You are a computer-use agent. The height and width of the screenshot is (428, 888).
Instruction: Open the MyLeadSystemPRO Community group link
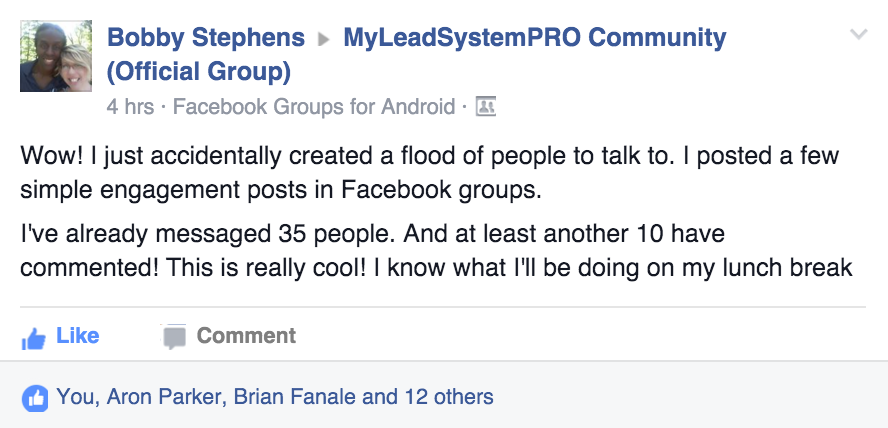(x=535, y=37)
